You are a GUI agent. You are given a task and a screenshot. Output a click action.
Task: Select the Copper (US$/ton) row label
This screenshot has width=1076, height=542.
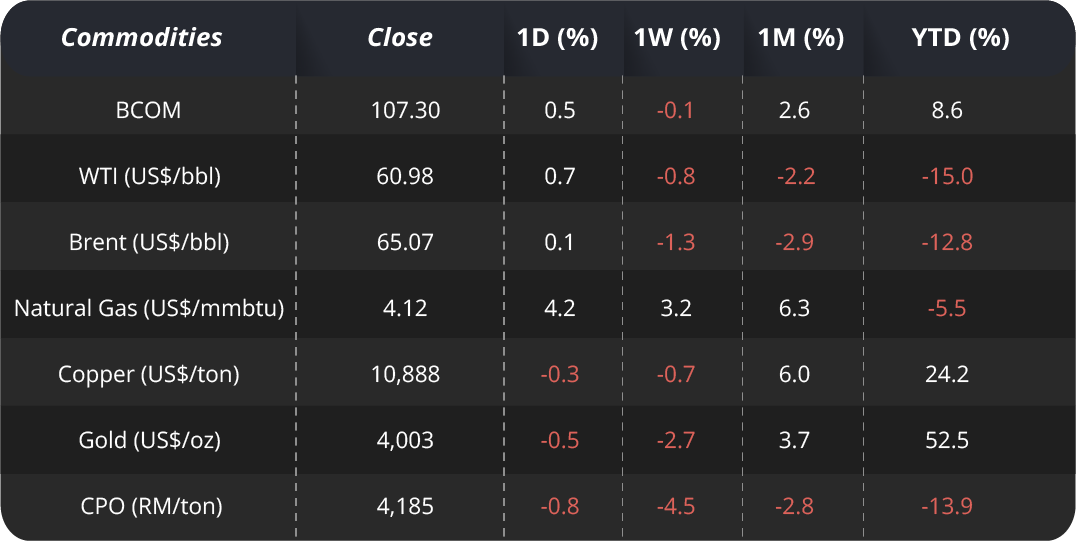(149, 374)
